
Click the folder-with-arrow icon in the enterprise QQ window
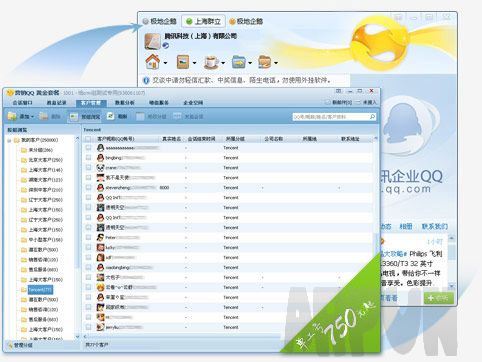(239, 62)
